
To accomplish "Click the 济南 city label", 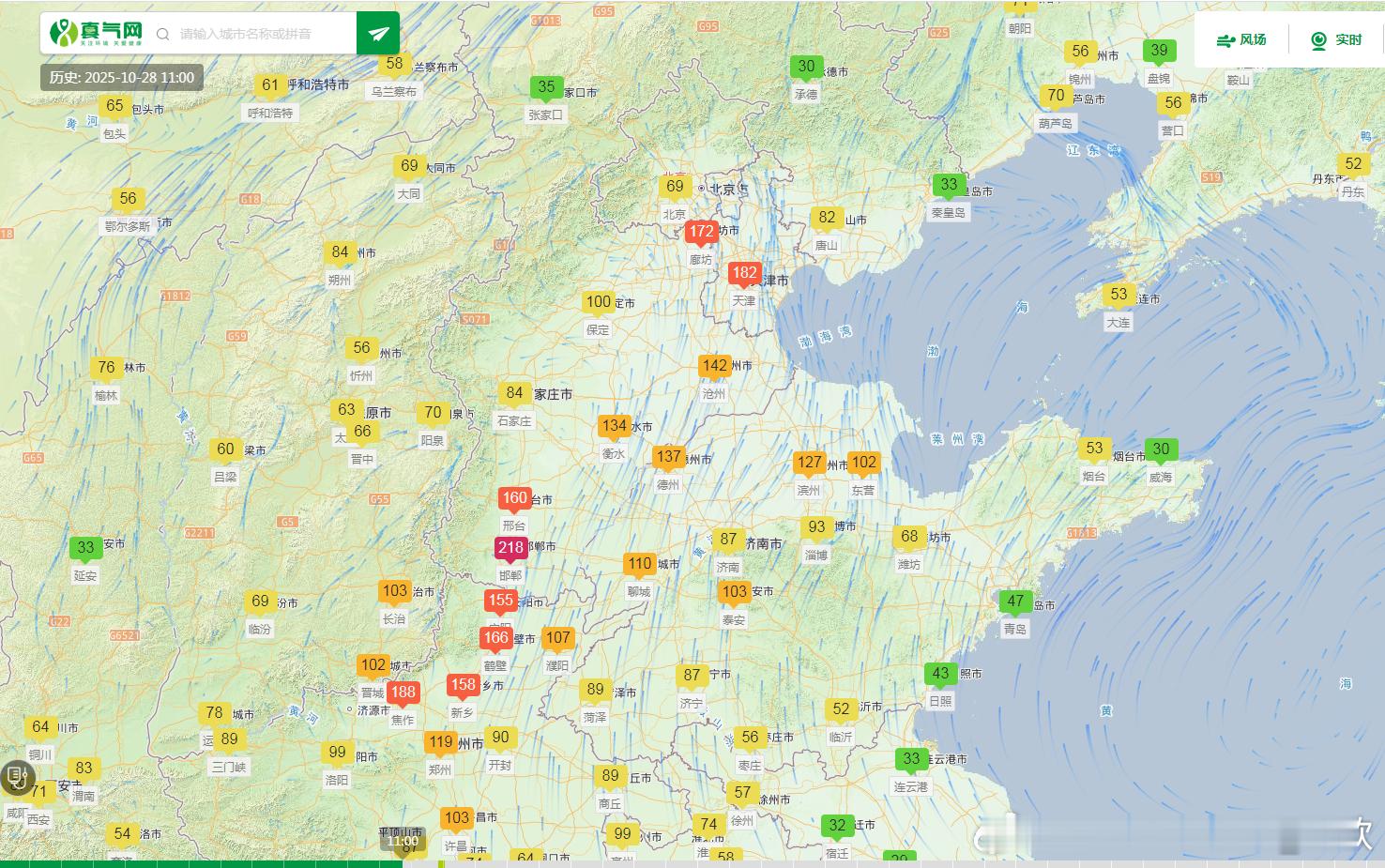I will tap(728, 567).
